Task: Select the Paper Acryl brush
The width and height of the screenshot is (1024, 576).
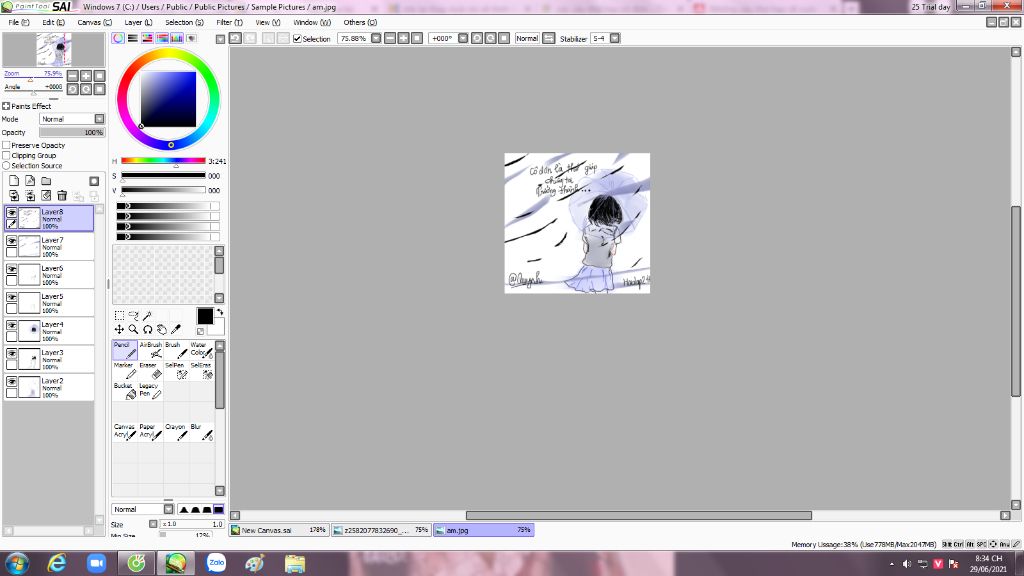Action: click(150, 432)
